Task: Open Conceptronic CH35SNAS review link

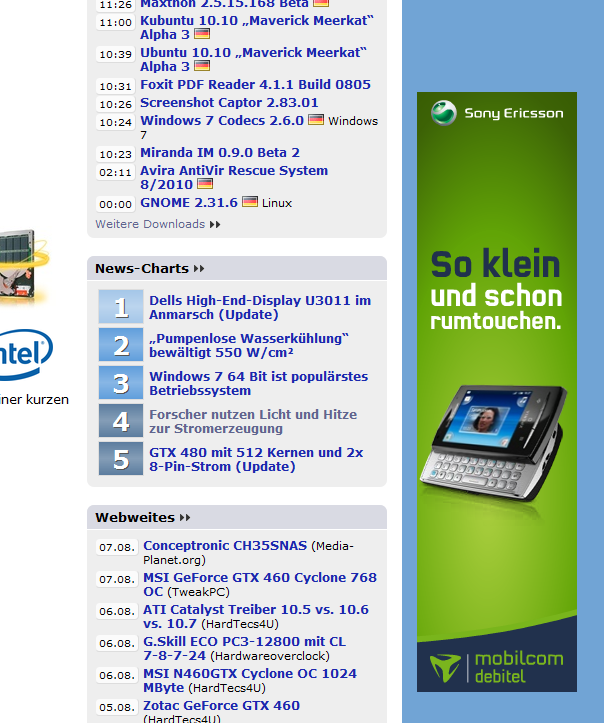Action: point(225,545)
